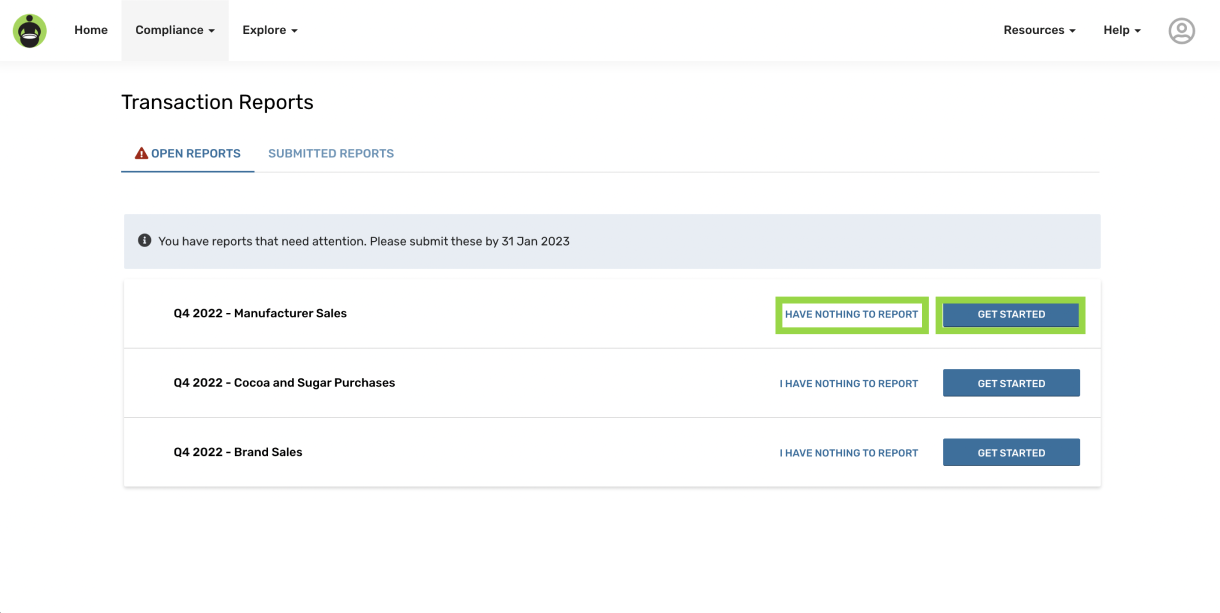Viewport: 1220px width, 613px height.
Task: Click the app logo in the navbar
Action: click(x=30, y=30)
